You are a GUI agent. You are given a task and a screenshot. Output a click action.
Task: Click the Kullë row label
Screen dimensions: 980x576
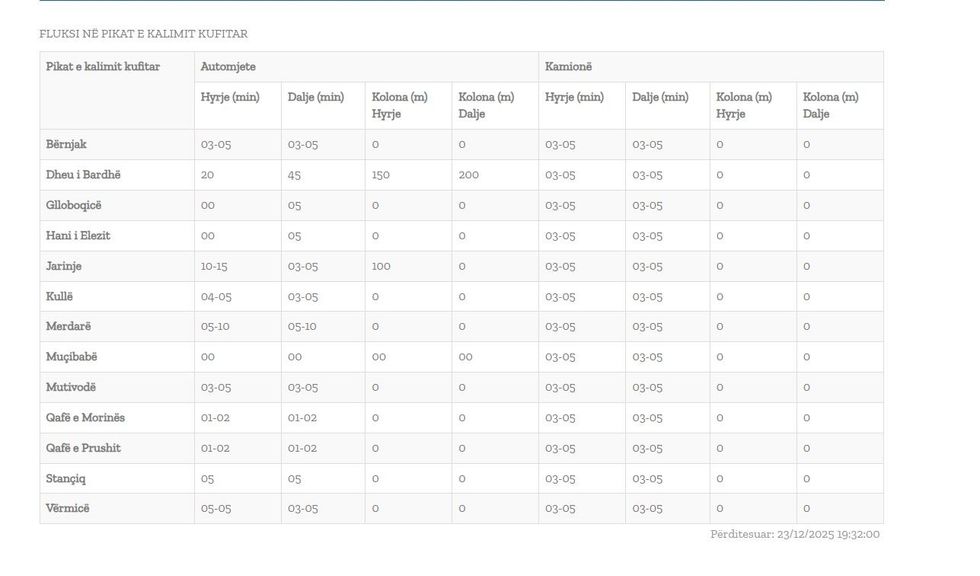tap(60, 297)
